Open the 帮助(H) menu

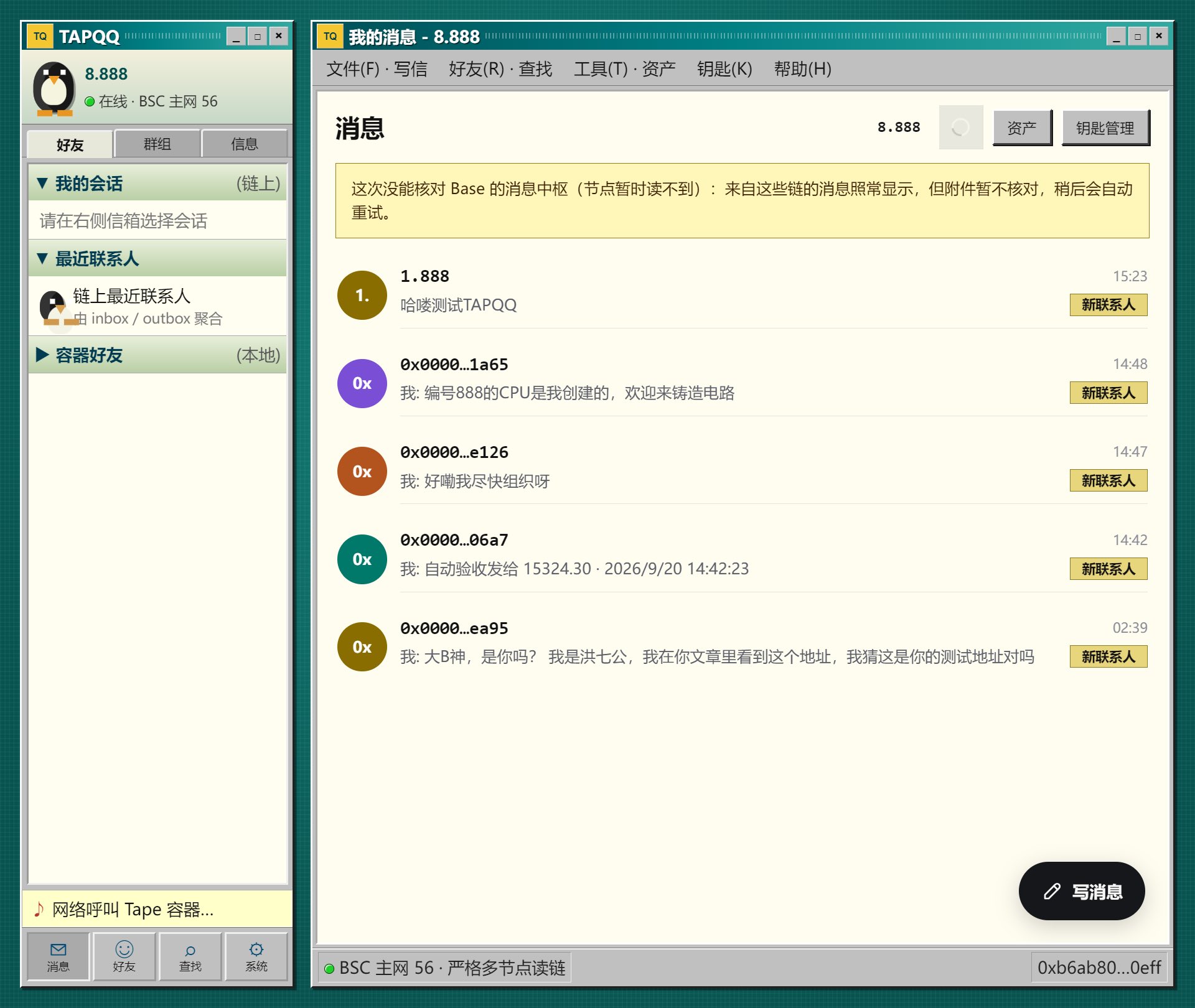click(x=802, y=68)
